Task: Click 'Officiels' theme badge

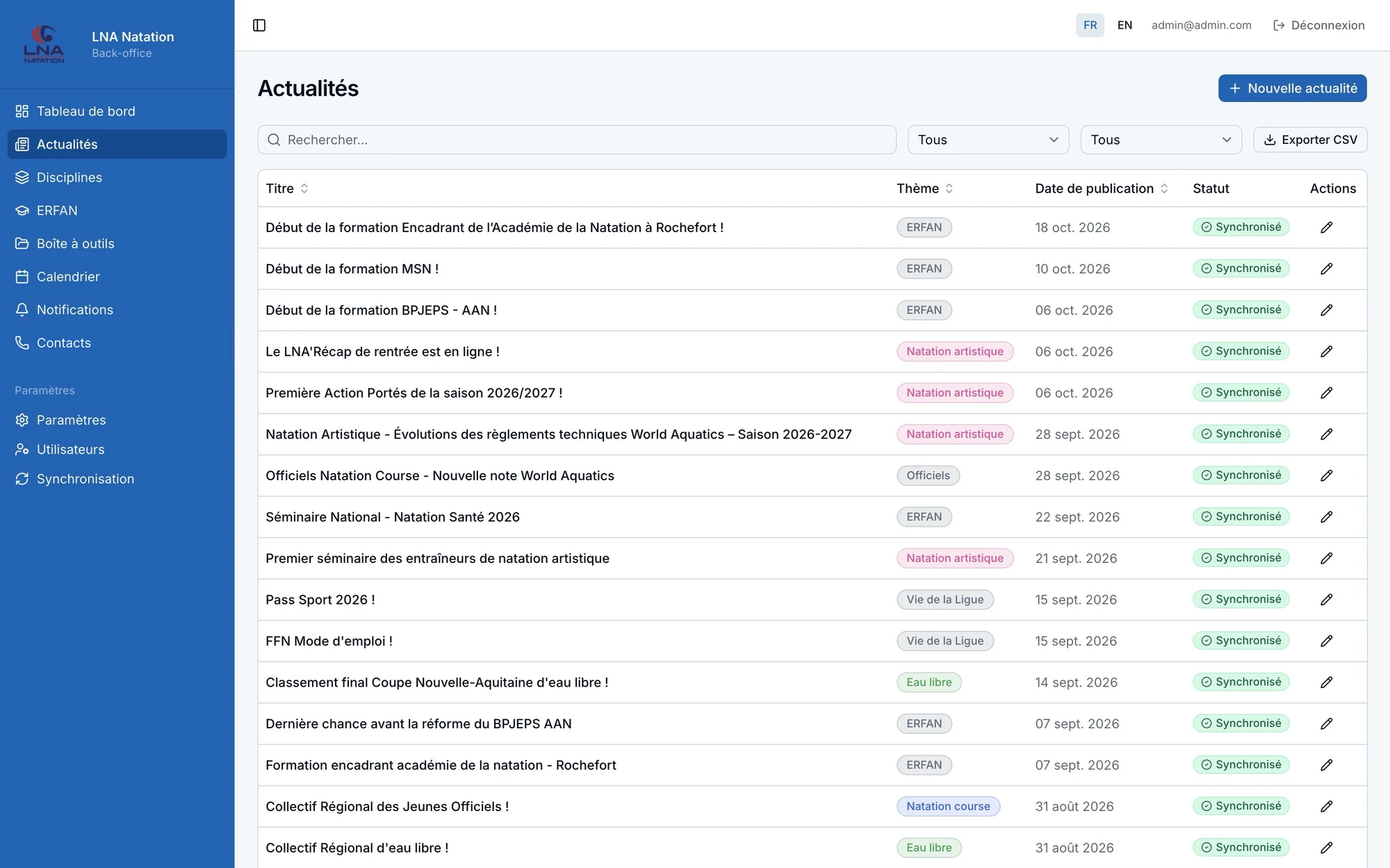Action: (928, 475)
